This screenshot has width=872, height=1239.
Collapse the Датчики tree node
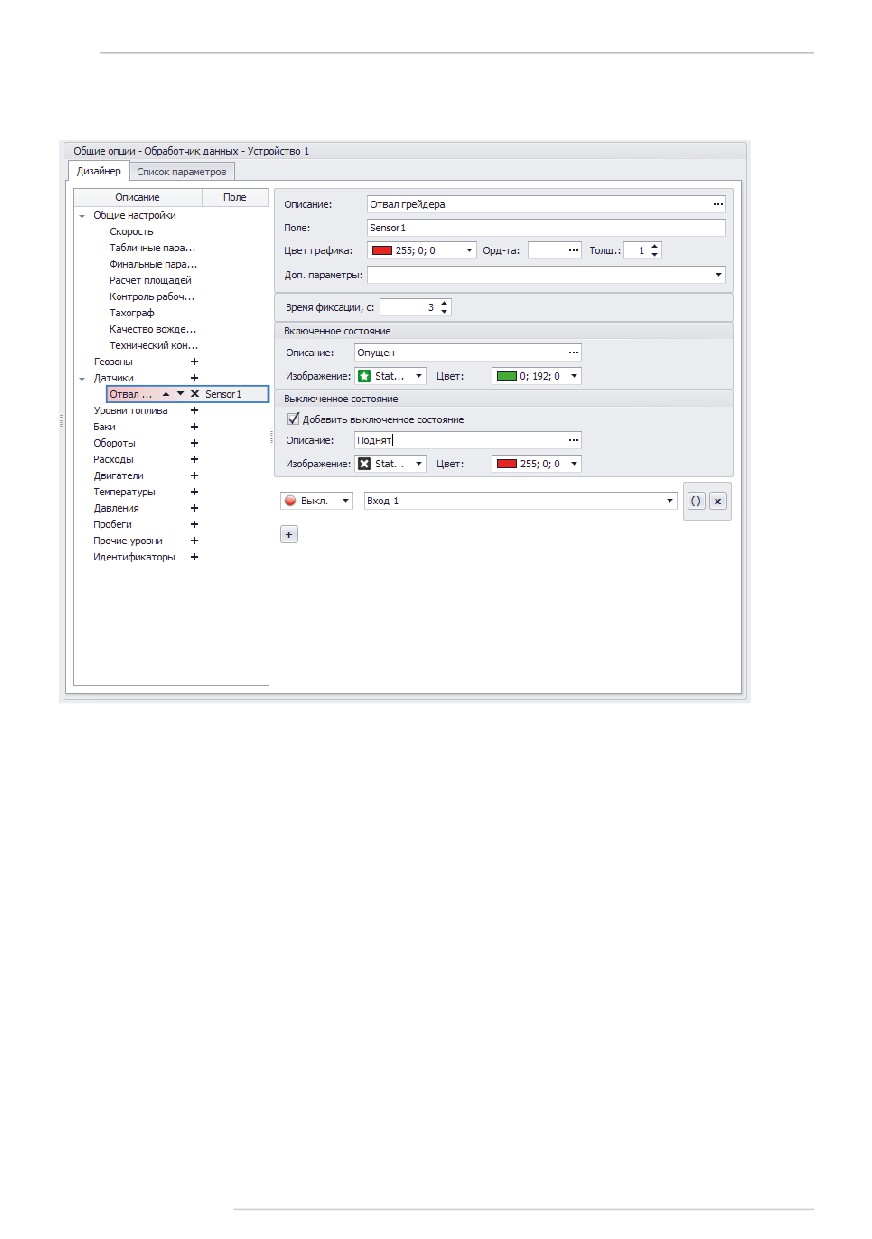[x=82, y=378]
